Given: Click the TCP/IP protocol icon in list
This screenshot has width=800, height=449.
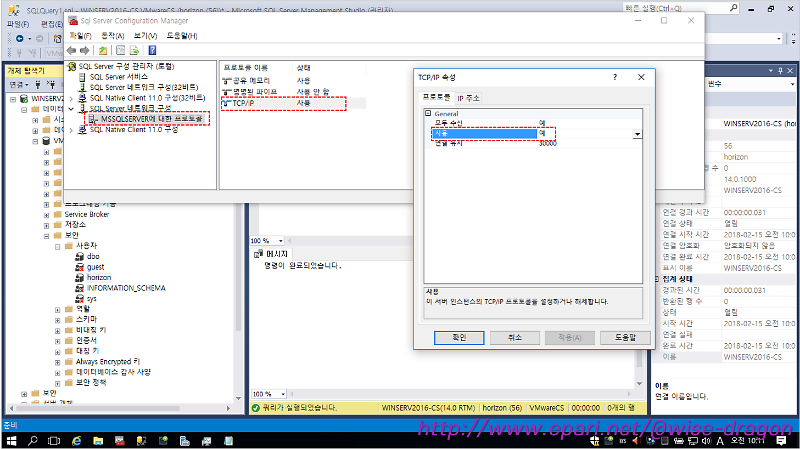Looking at the screenshot, I should pyautogui.click(x=227, y=103).
